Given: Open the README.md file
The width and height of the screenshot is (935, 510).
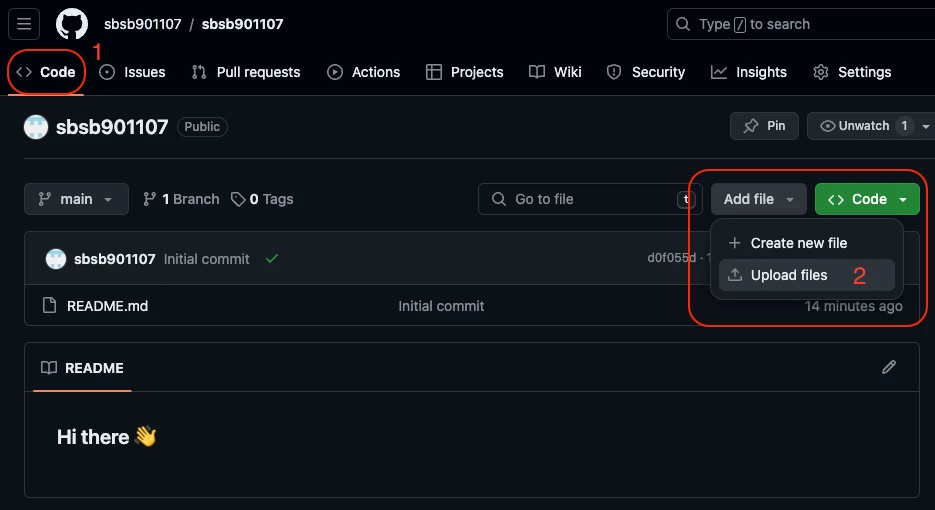Looking at the screenshot, I should pos(107,306).
